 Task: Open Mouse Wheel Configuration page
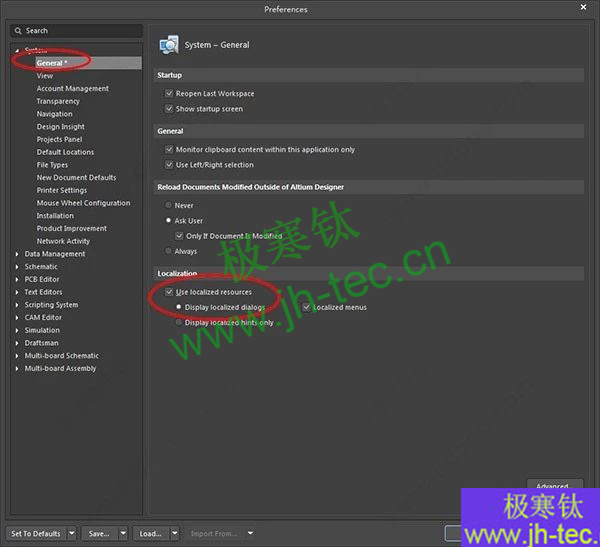point(83,203)
